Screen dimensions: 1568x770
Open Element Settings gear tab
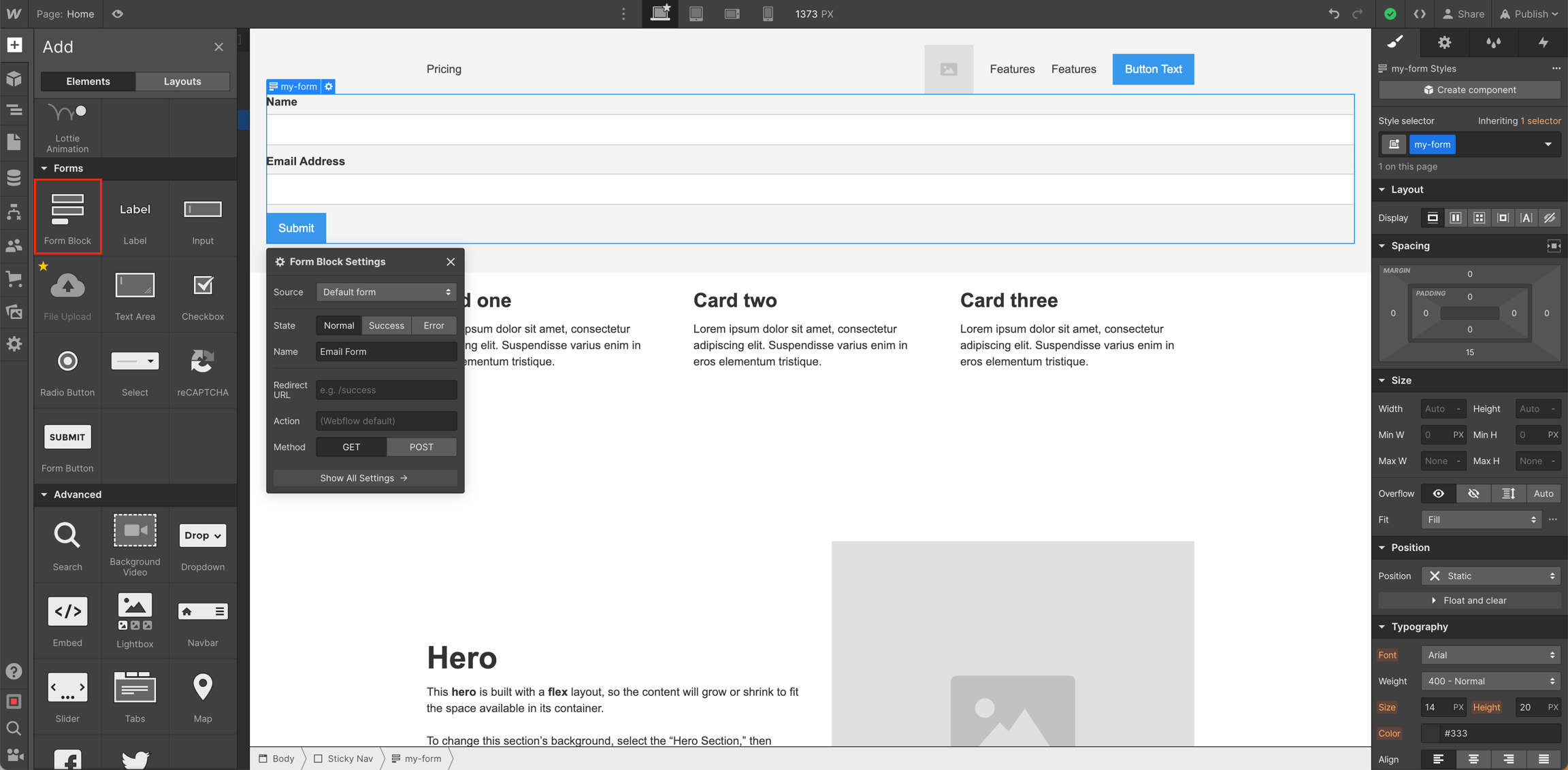[1444, 42]
